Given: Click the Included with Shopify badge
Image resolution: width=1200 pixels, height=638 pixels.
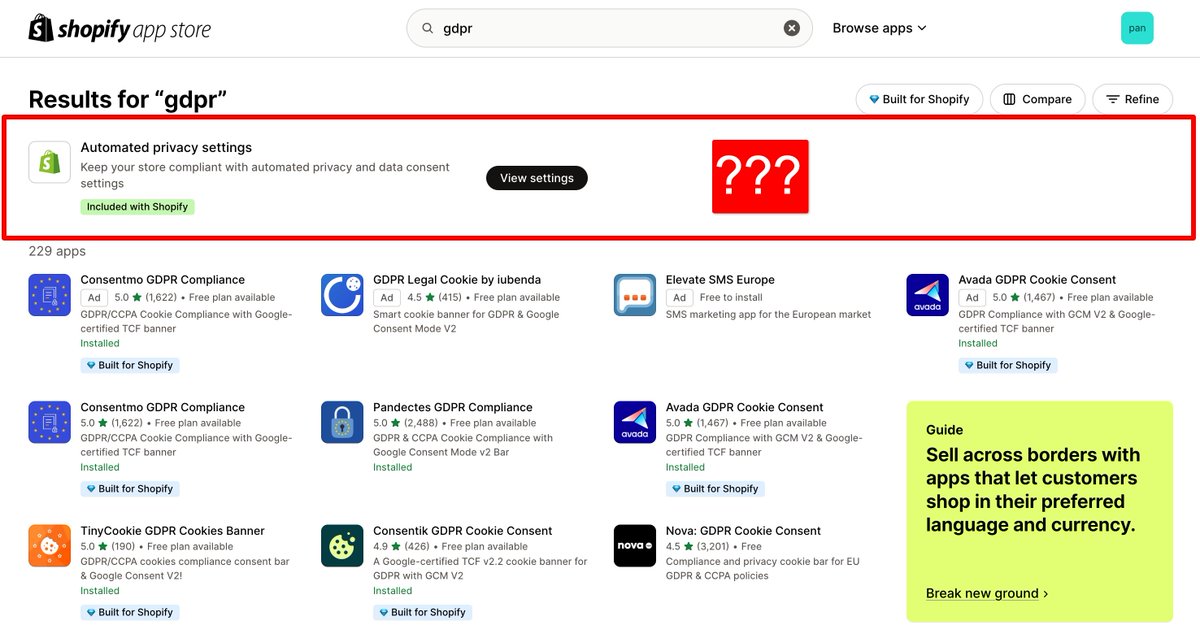Looking at the screenshot, I should 137,207.
